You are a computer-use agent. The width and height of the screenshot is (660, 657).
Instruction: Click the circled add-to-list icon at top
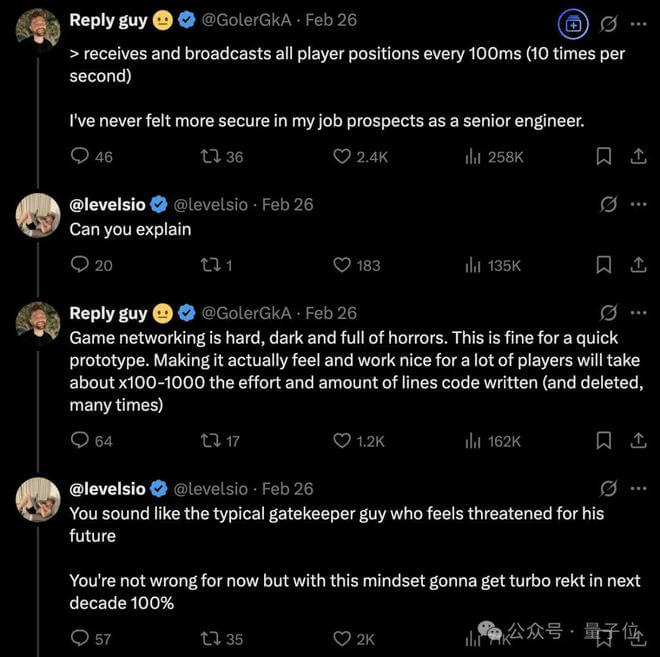(x=573, y=25)
